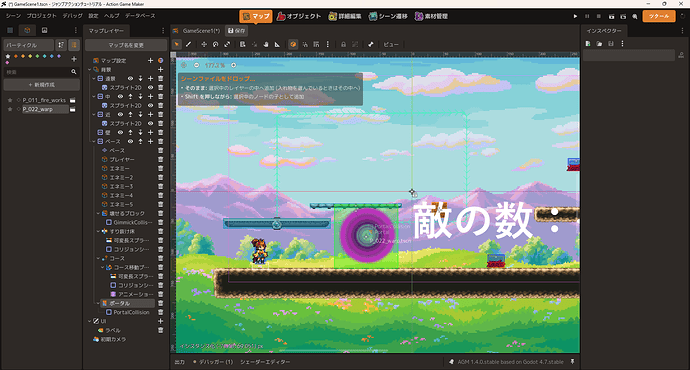Image resolution: width=690 pixels, height=370 pixels.
Task: Open the パーティクル category dropdown
Action: tap(29, 45)
